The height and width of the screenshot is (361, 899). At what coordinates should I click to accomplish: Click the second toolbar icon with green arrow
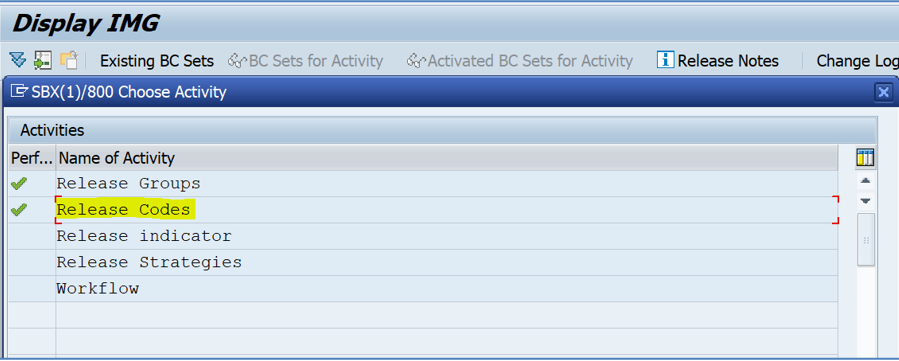pyautogui.click(x=43, y=60)
